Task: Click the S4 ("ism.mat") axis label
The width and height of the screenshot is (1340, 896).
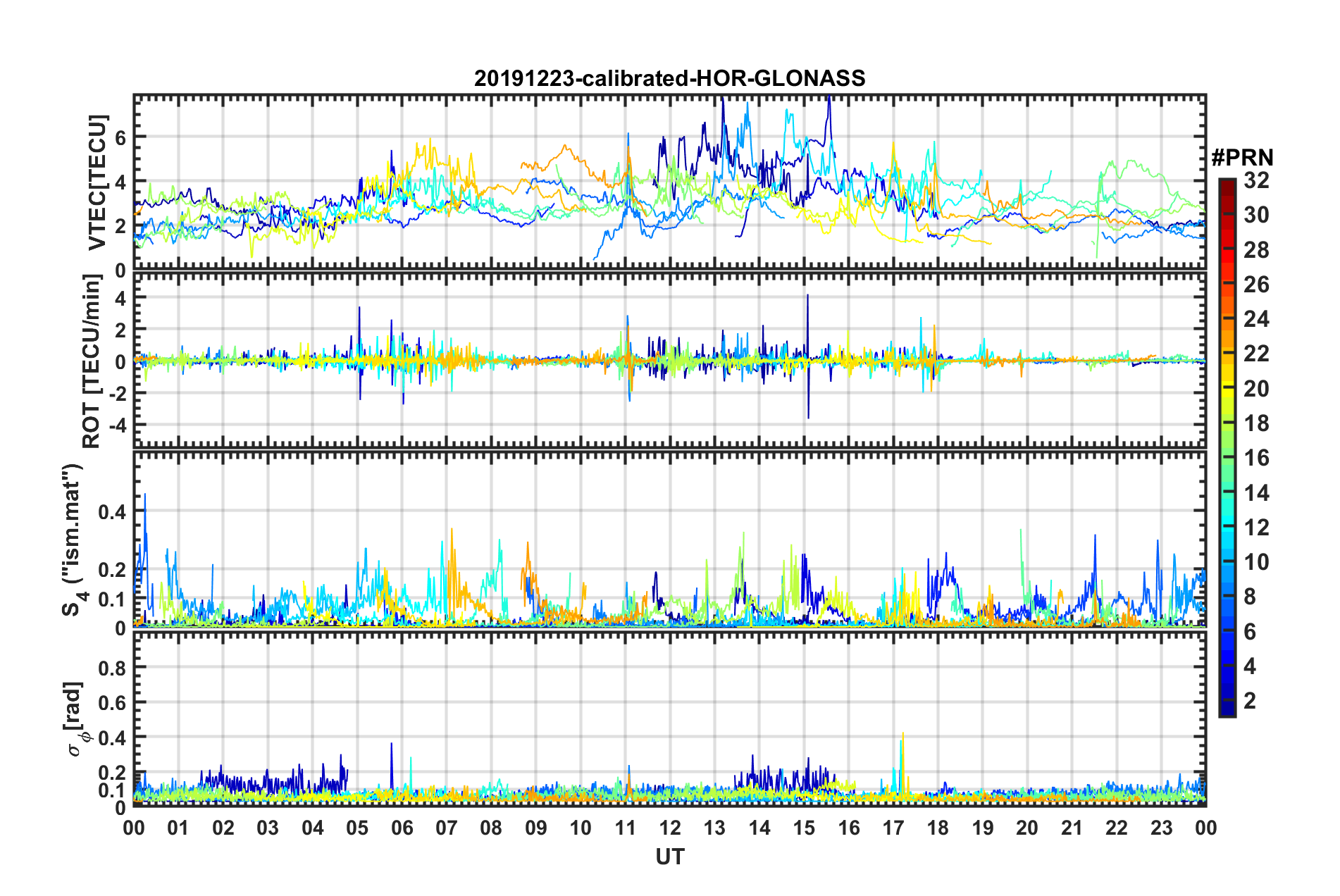Action: click(73, 540)
